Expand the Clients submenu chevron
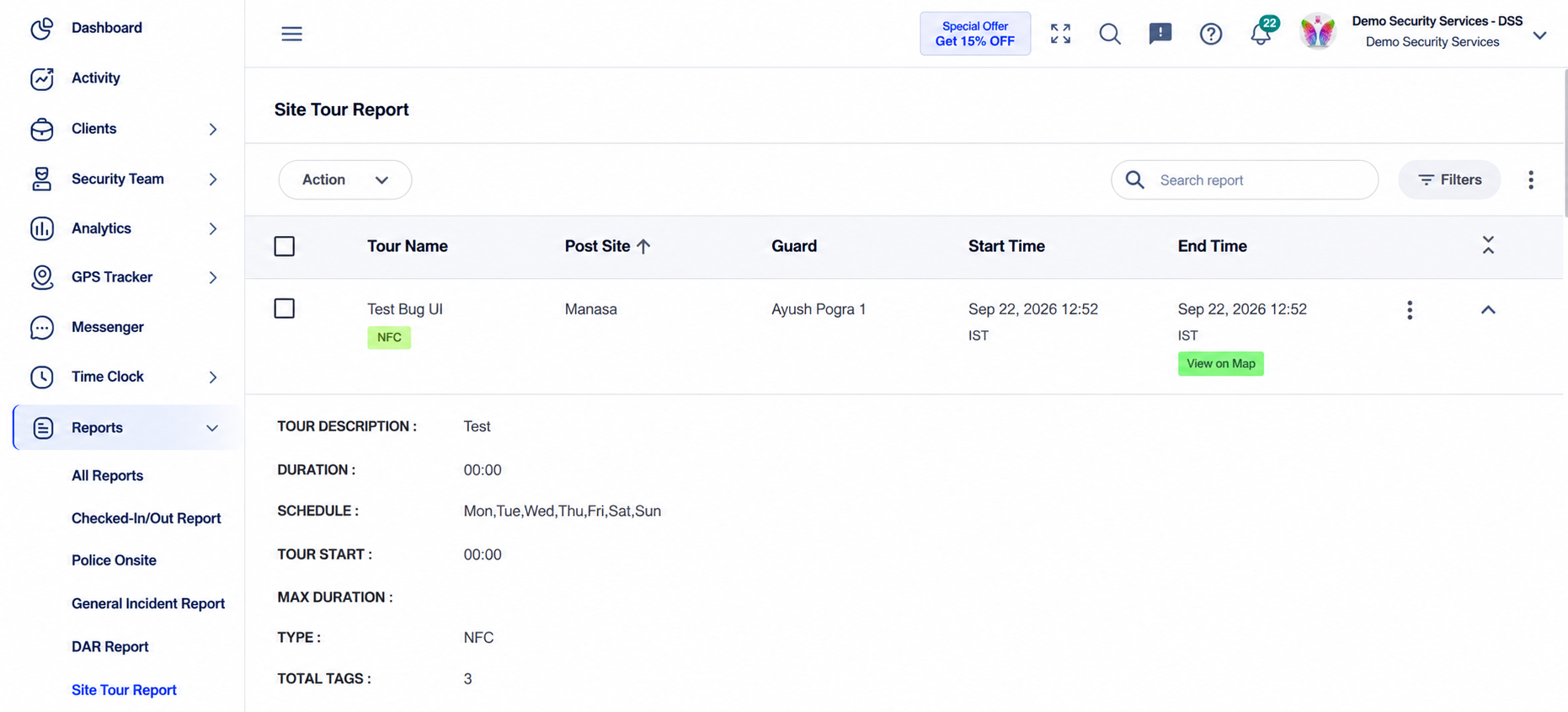1568x712 pixels. pyautogui.click(x=213, y=129)
